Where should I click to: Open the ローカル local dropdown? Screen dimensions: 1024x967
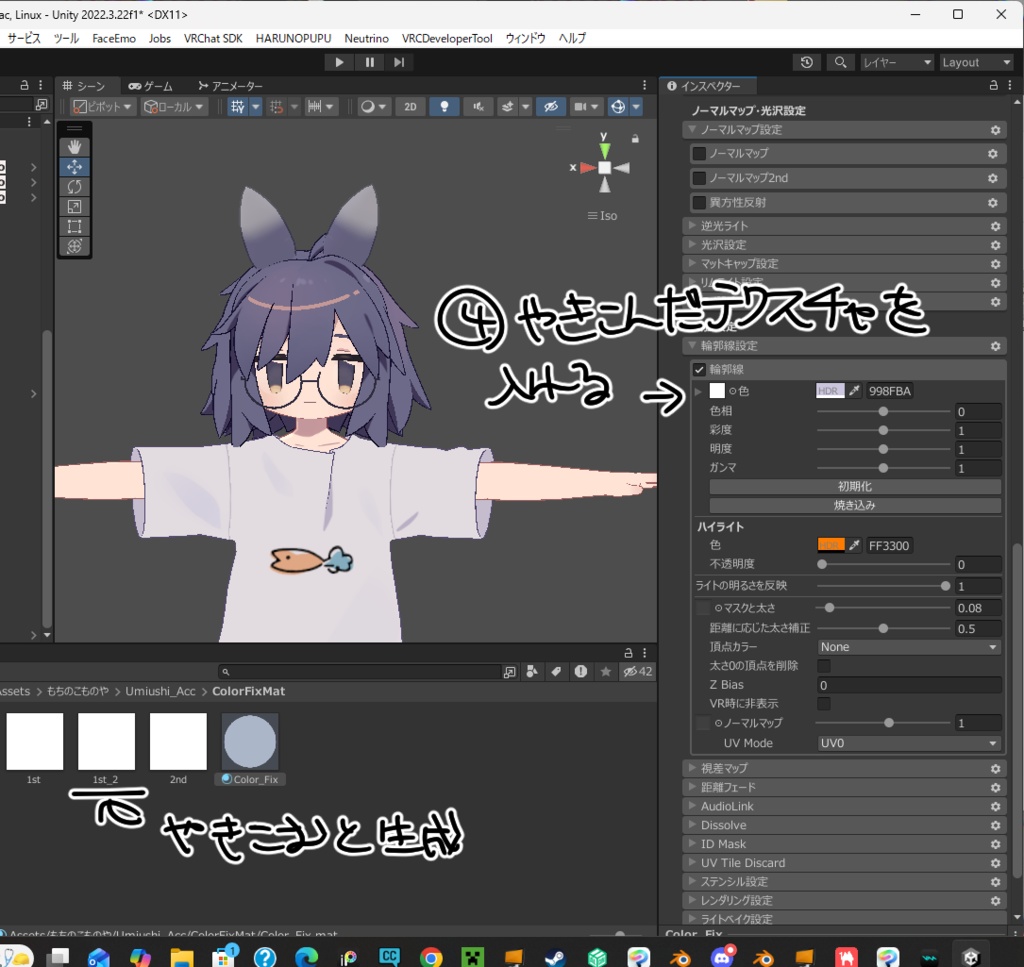pos(174,106)
